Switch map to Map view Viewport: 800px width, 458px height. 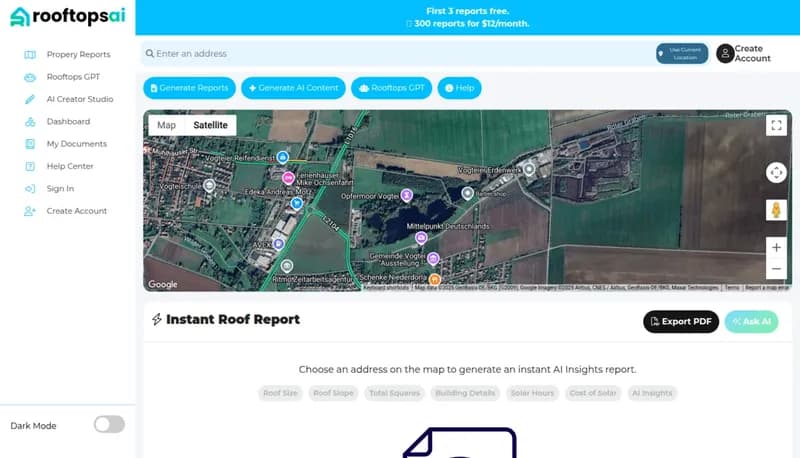pos(166,125)
